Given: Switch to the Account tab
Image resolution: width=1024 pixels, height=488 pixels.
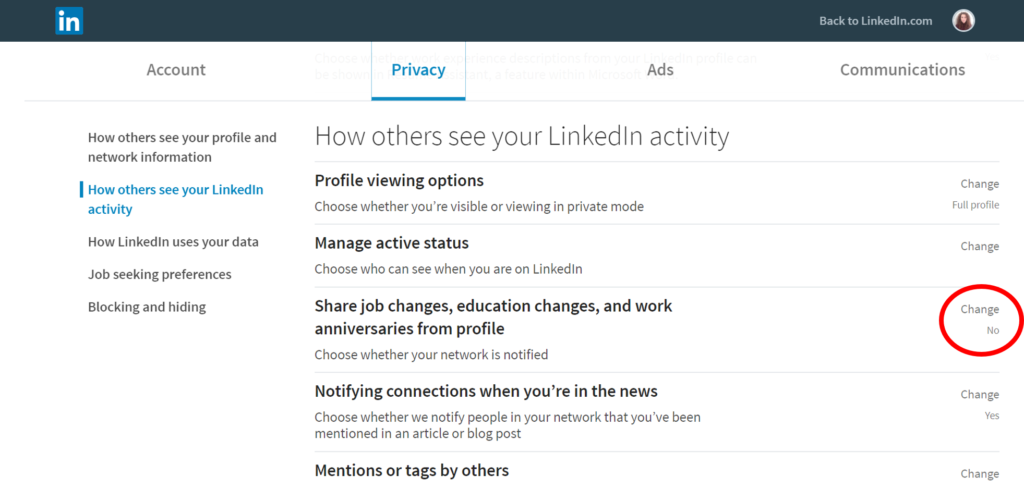Looking at the screenshot, I should point(176,70).
